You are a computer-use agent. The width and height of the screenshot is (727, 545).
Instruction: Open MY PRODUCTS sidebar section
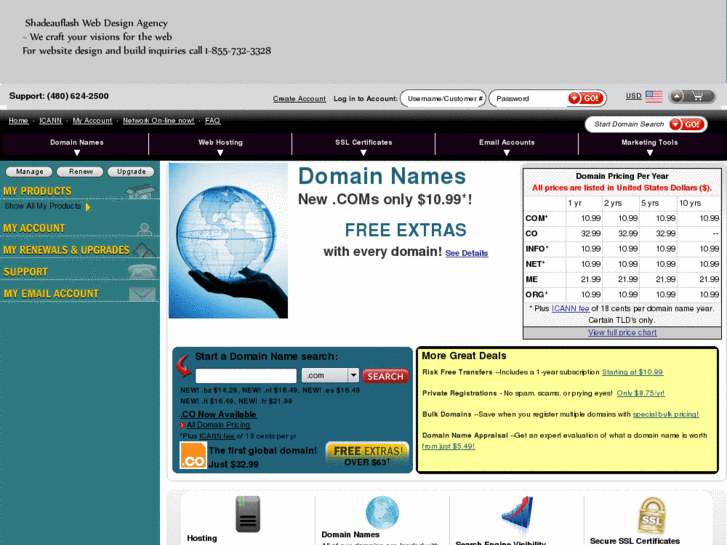(x=37, y=191)
